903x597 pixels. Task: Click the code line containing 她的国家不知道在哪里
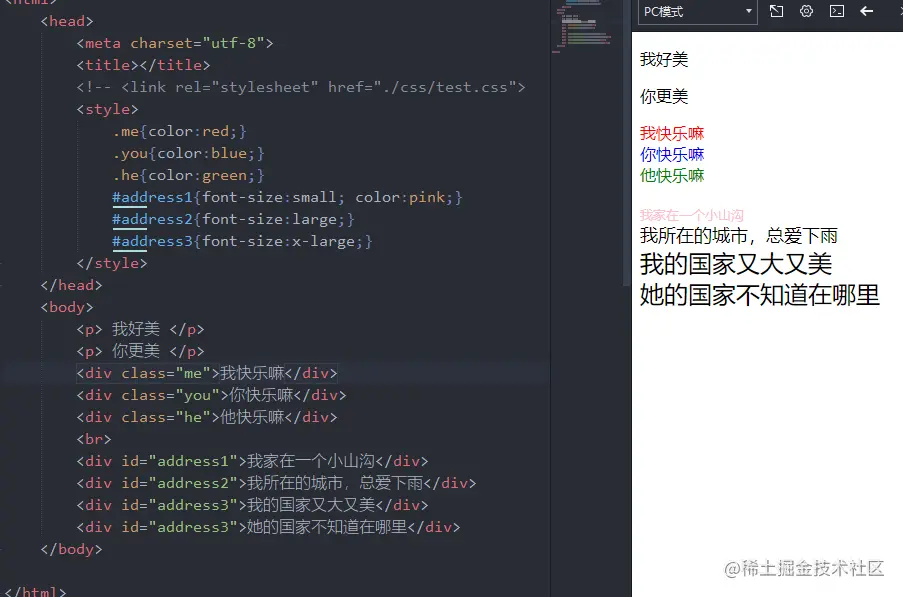coord(268,527)
